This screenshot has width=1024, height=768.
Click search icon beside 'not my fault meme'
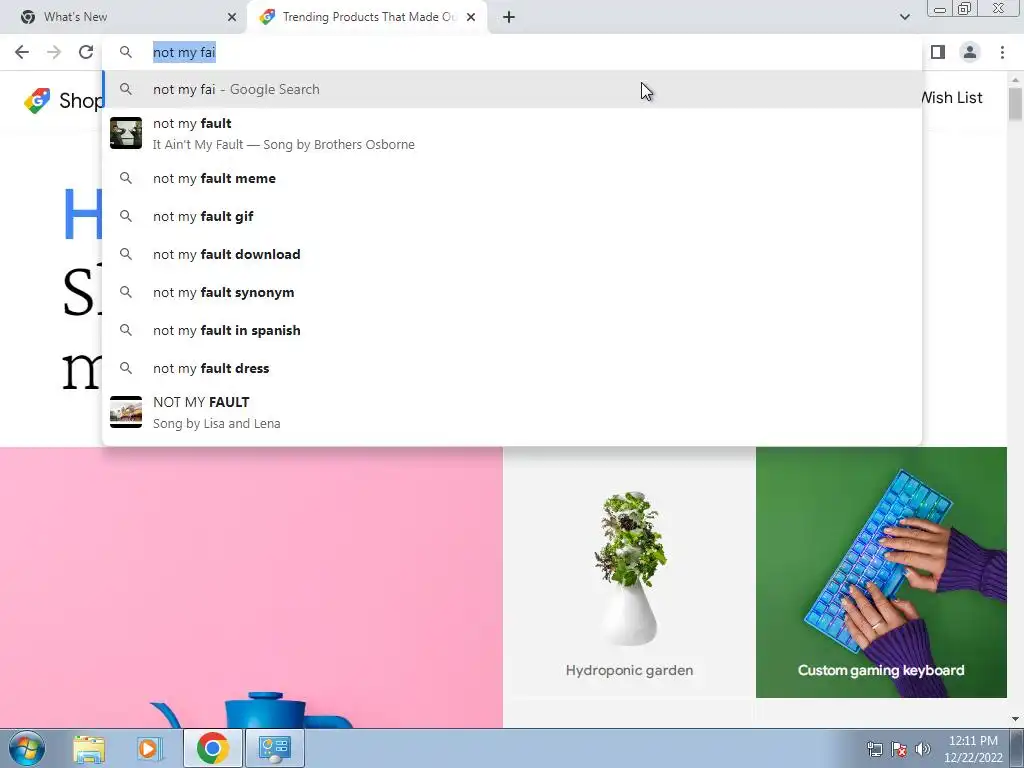tap(126, 178)
